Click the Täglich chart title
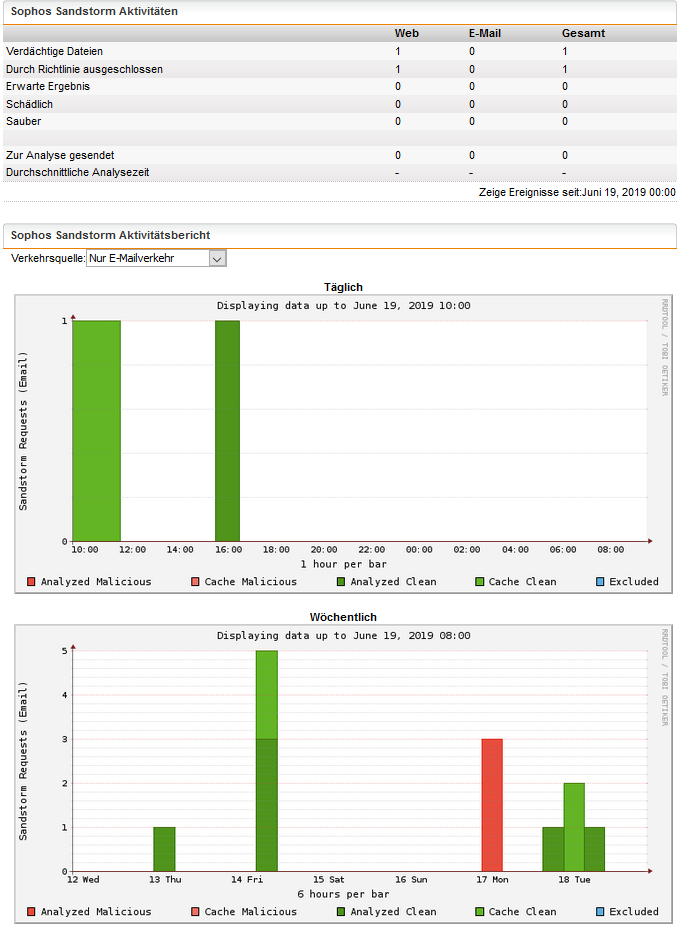The image size is (678, 927). point(343,287)
